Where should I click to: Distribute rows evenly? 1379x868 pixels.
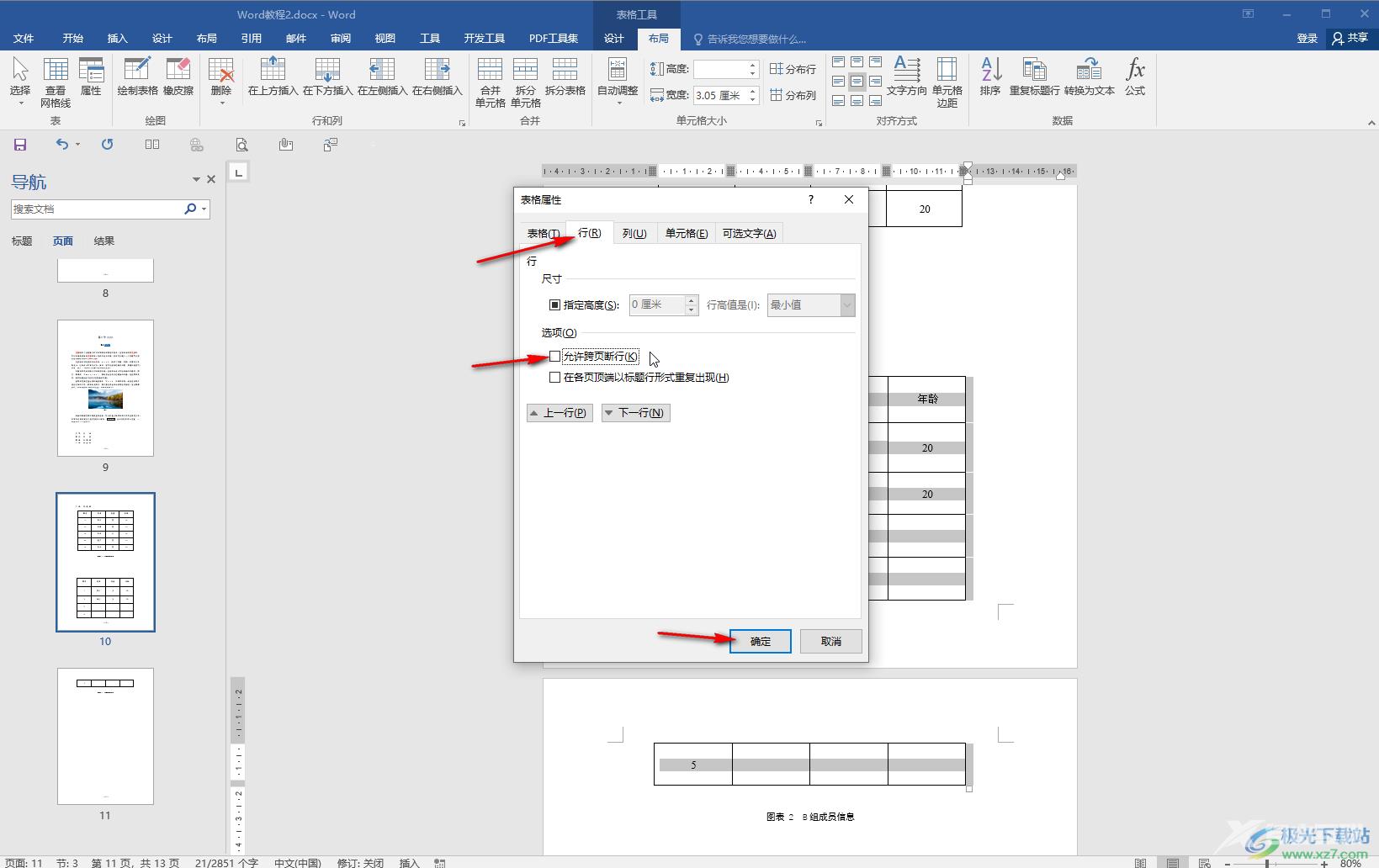tap(793, 69)
